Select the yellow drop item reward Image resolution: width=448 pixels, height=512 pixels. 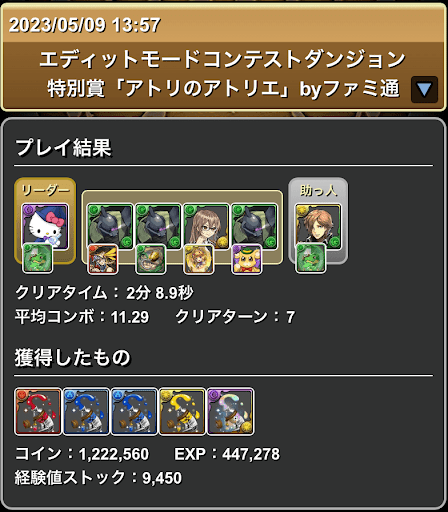coord(182,412)
